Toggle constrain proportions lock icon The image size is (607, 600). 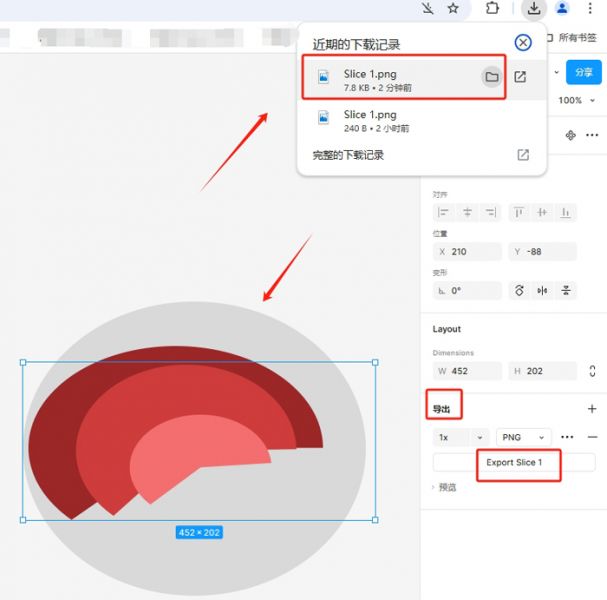[x=592, y=371]
